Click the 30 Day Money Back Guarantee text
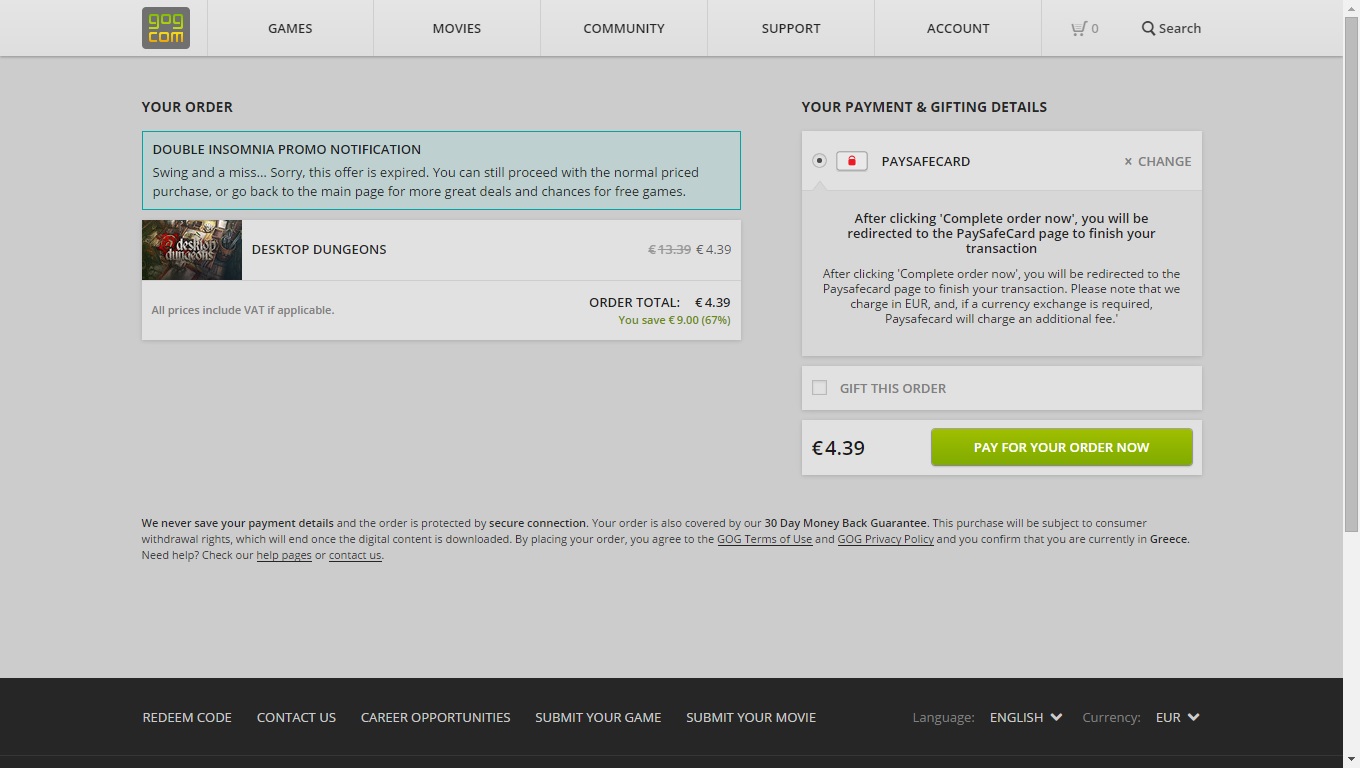Screen dimensions: 1360x768 coord(846,523)
